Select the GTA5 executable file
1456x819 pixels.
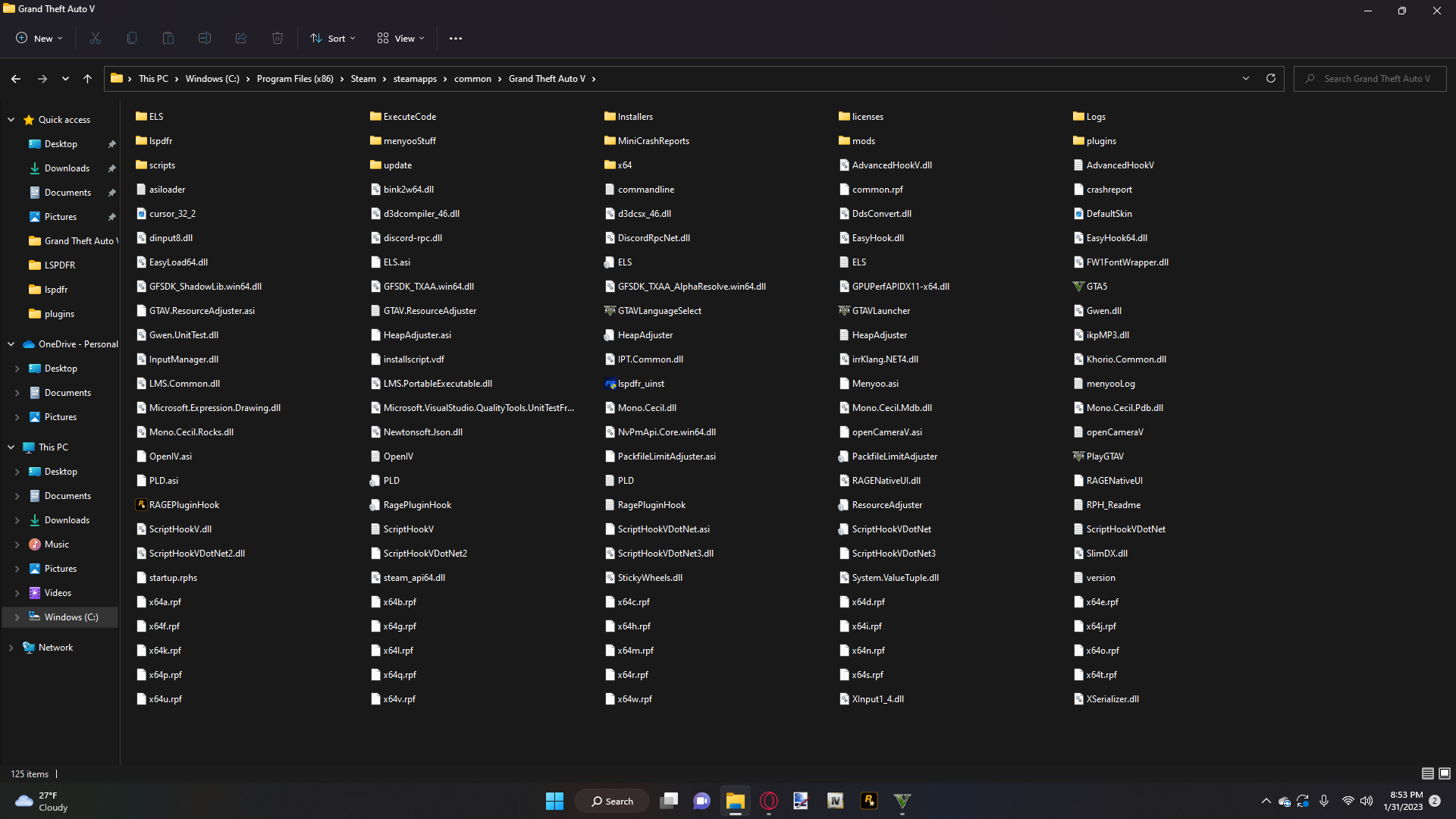click(x=1097, y=287)
